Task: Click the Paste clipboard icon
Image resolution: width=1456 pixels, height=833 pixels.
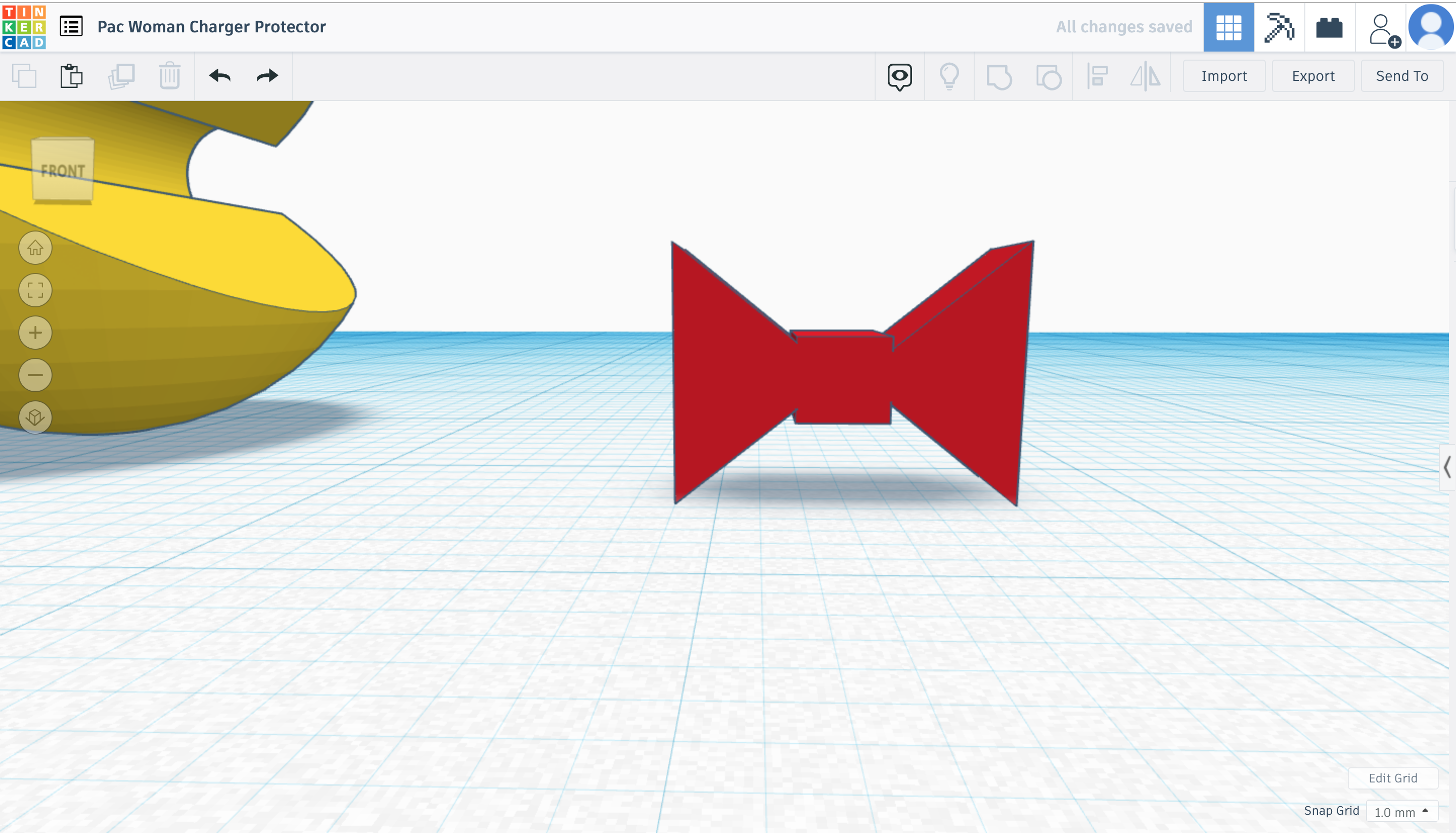Action: 71,76
